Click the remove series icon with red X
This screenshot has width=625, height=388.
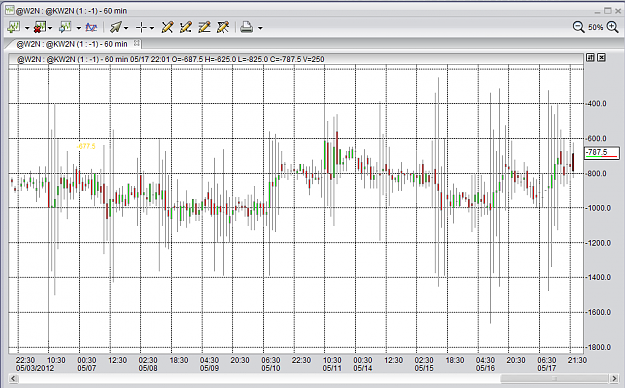click(39, 27)
